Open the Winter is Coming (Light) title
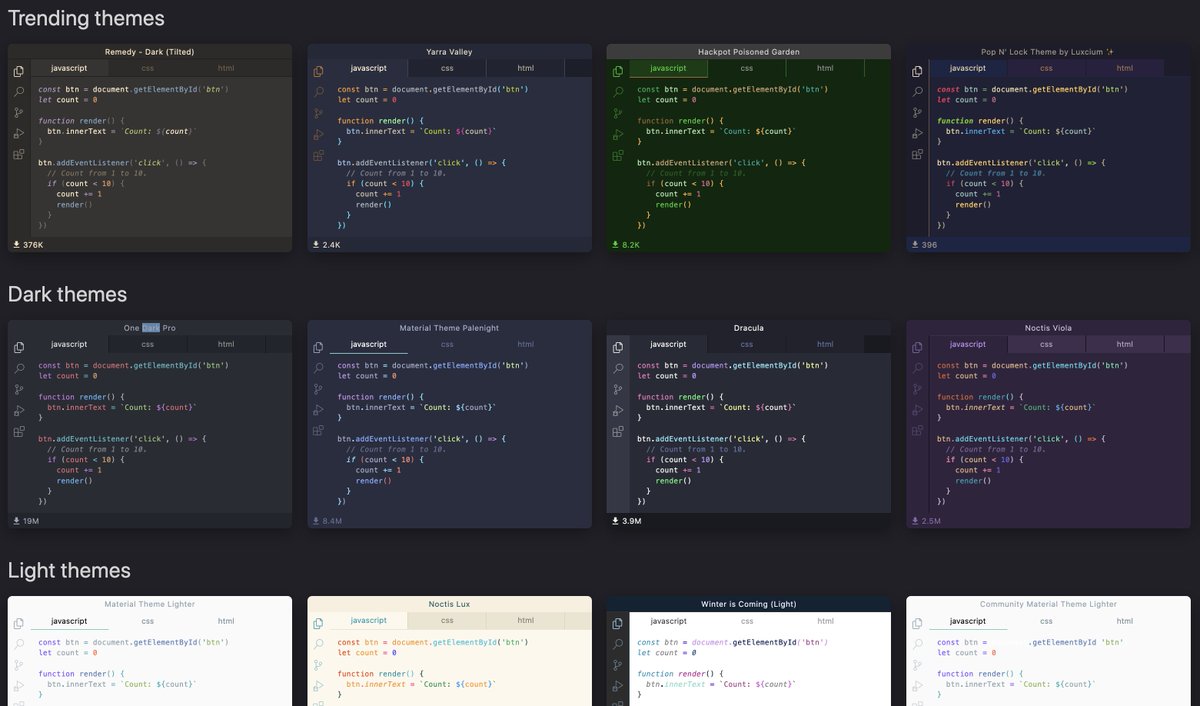This screenshot has height=706, width=1200. pos(749,603)
